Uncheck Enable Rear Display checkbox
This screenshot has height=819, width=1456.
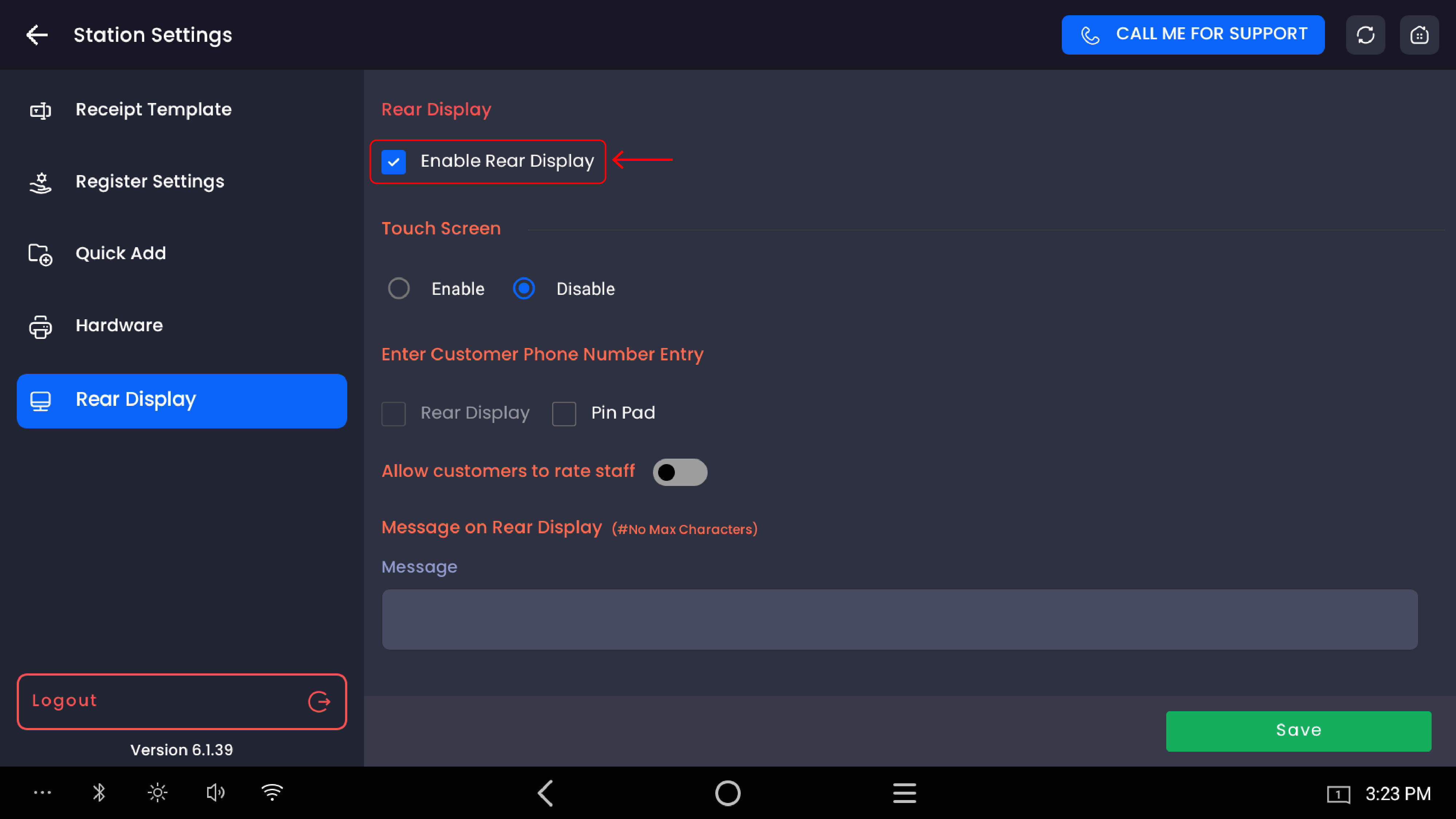pyautogui.click(x=393, y=162)
